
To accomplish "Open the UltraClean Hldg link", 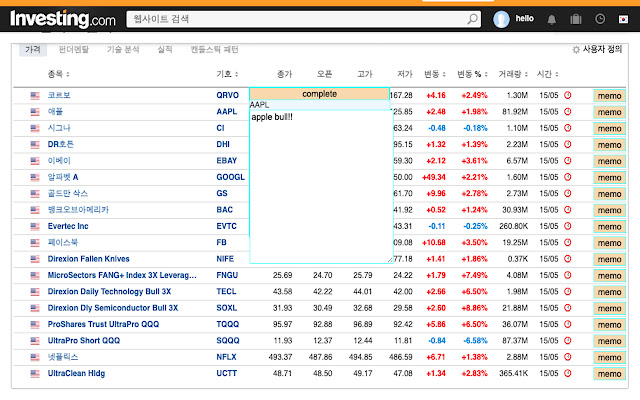I will [76, 373].
